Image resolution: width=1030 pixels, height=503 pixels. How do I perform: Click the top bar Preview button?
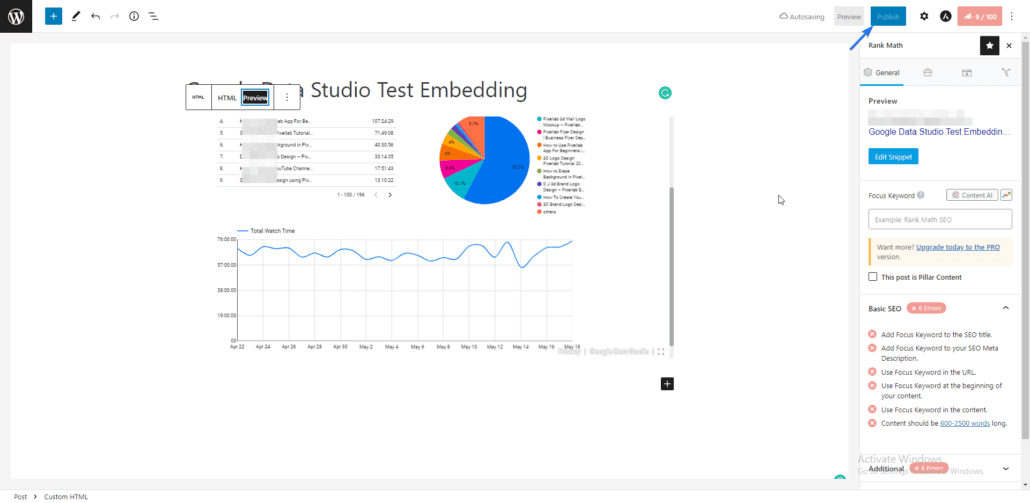(x=849, y=16)
